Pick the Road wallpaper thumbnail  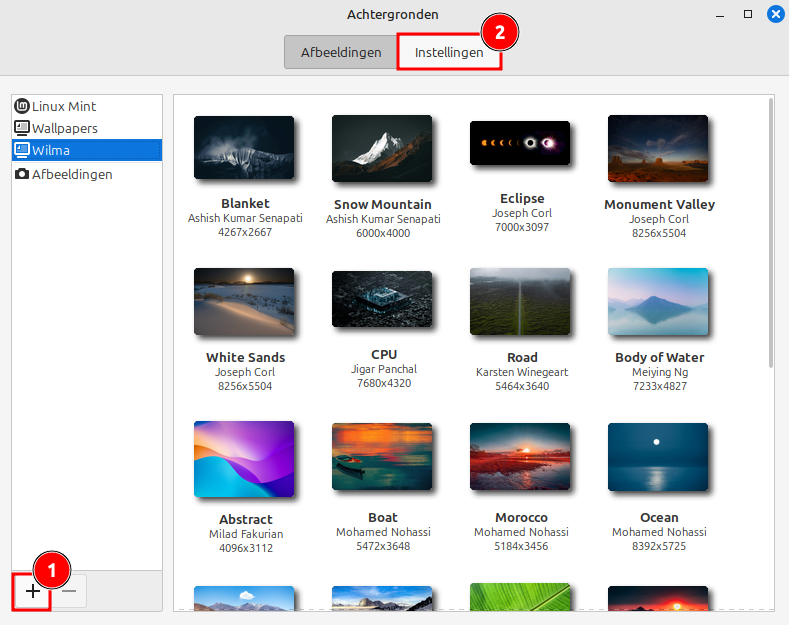(x=520, y=301)
